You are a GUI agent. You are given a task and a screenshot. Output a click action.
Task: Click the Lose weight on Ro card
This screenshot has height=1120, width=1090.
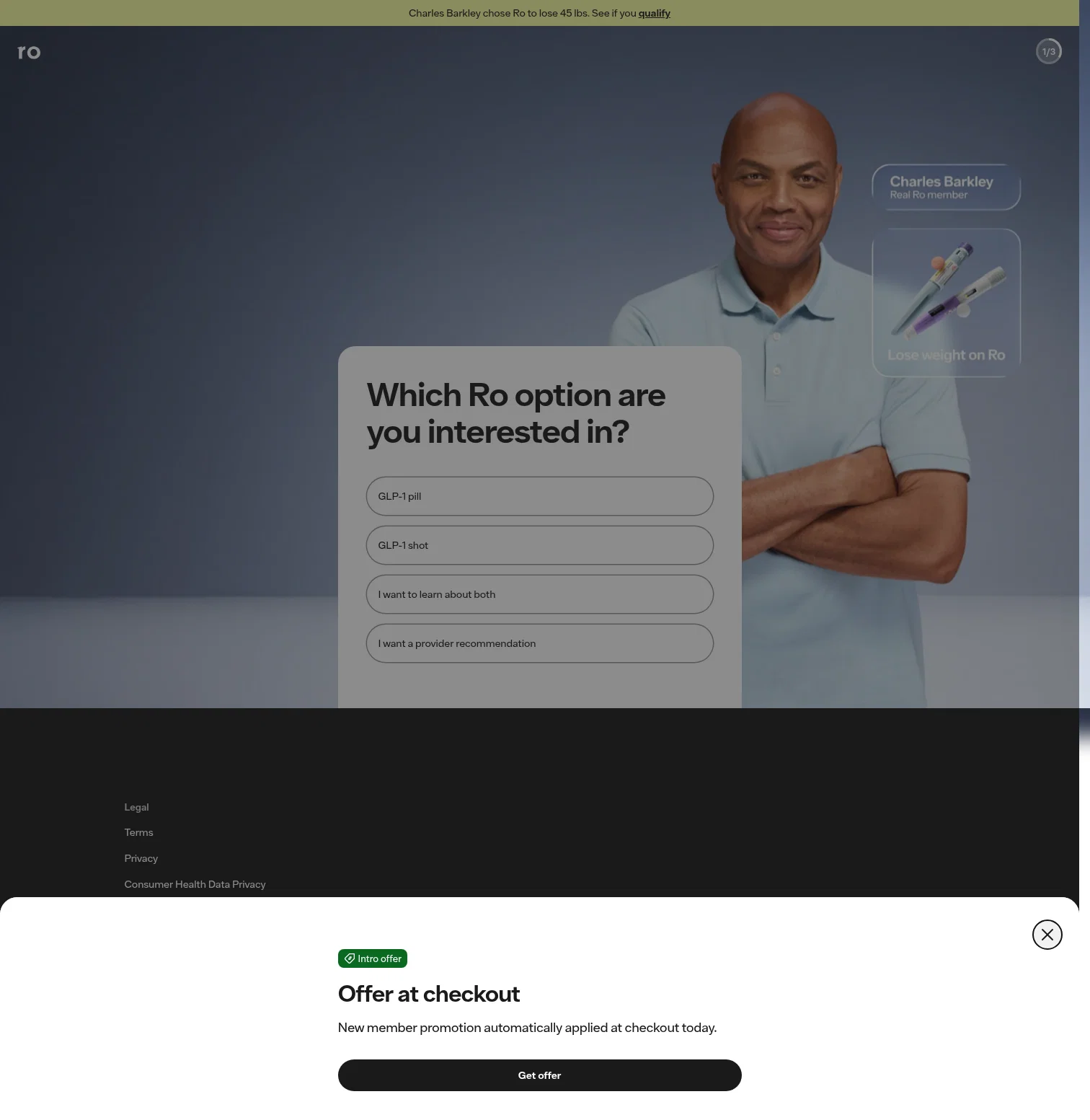point(946,303)
